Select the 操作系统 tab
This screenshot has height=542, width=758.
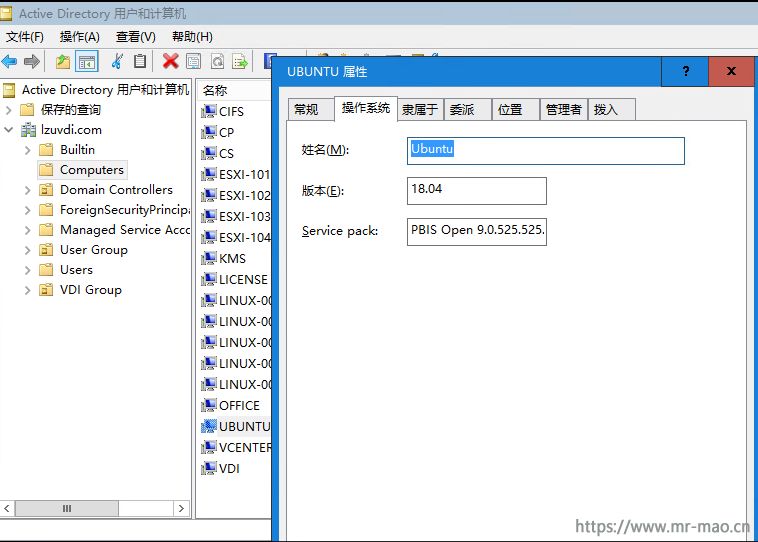click(366, 108)
